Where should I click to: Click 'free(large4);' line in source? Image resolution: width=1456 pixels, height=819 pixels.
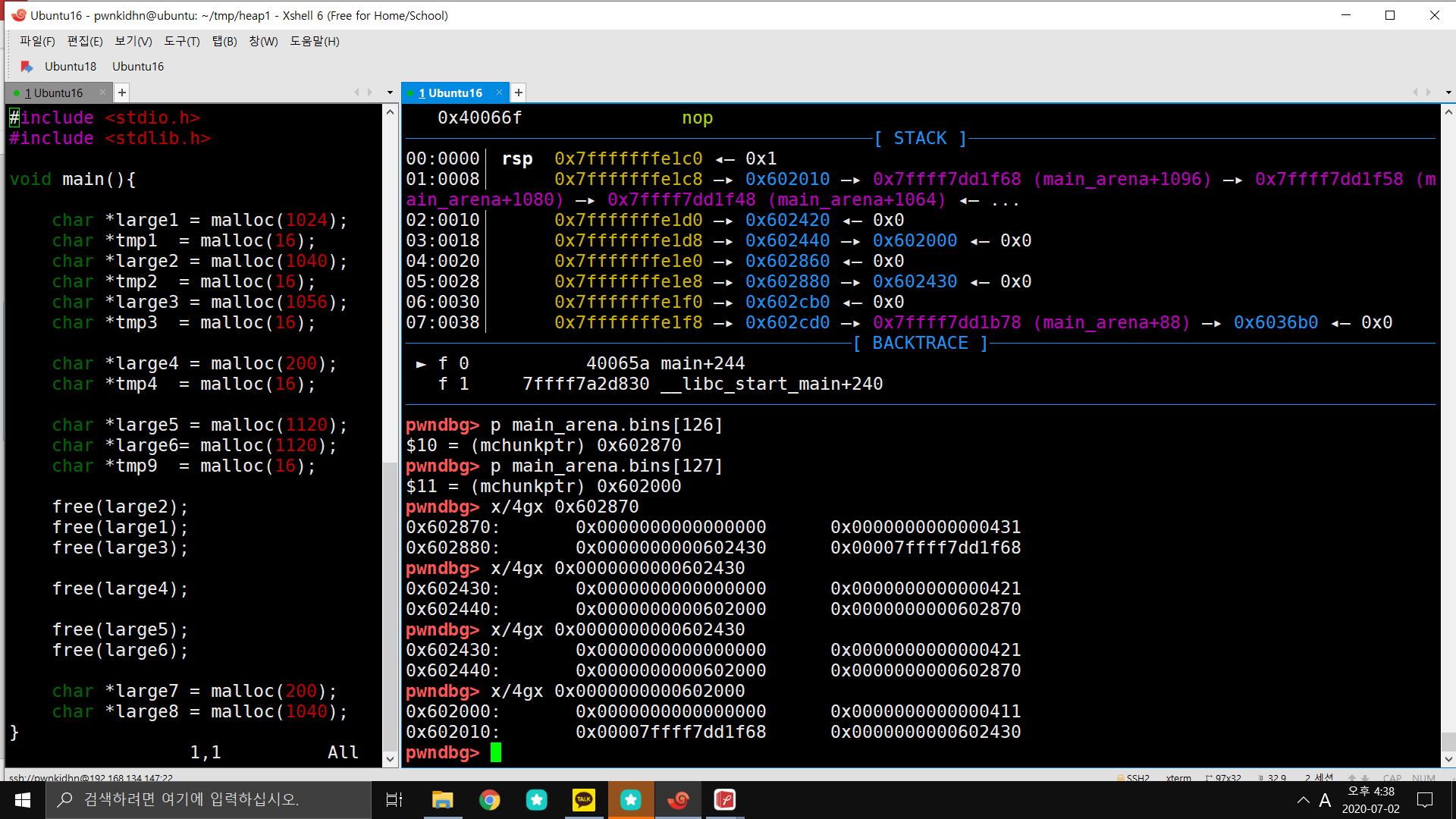[120, 588]
